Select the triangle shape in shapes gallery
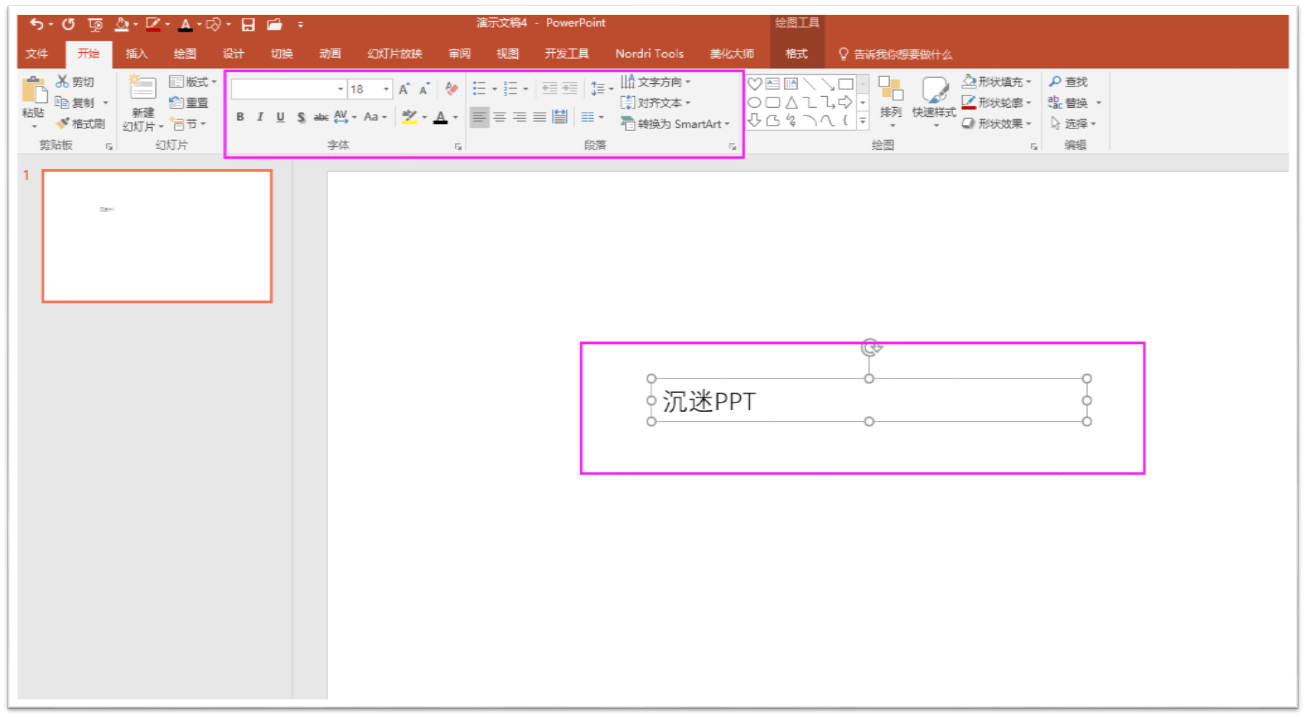The height and width of the screenshot is (718, 1306). 791,103
